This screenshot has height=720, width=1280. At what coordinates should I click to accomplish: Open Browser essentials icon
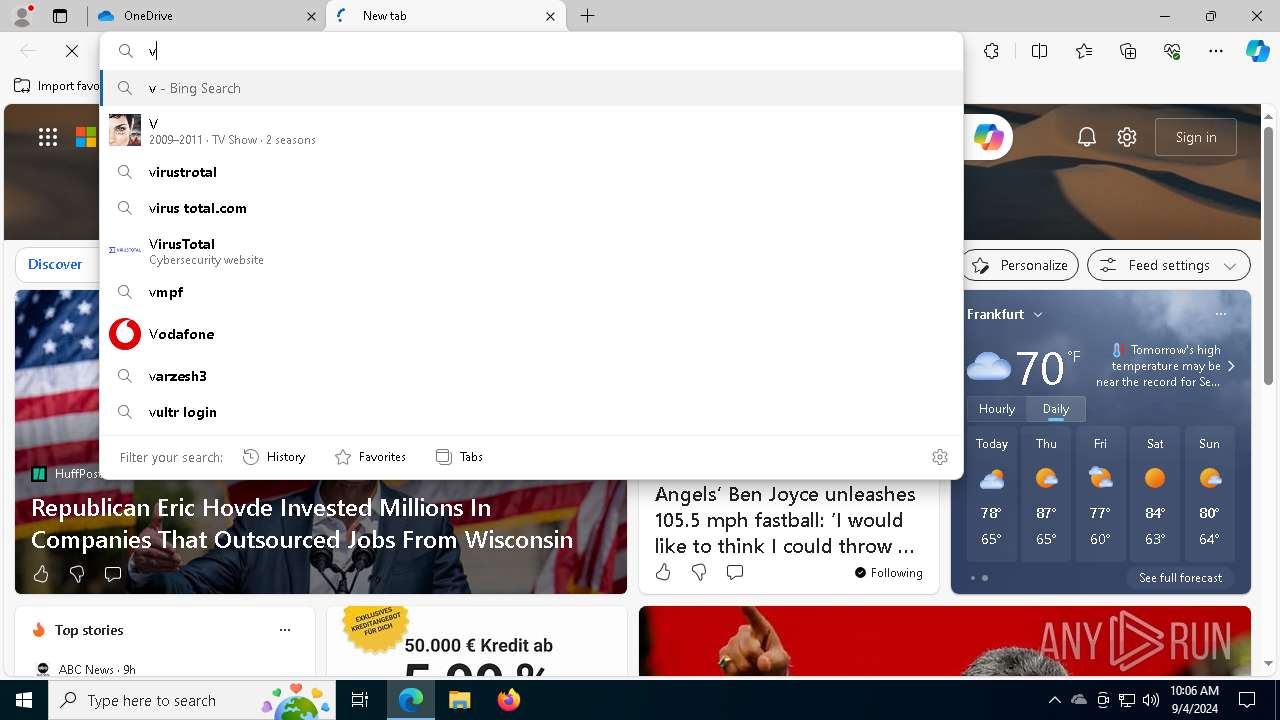pos(1172,51)
